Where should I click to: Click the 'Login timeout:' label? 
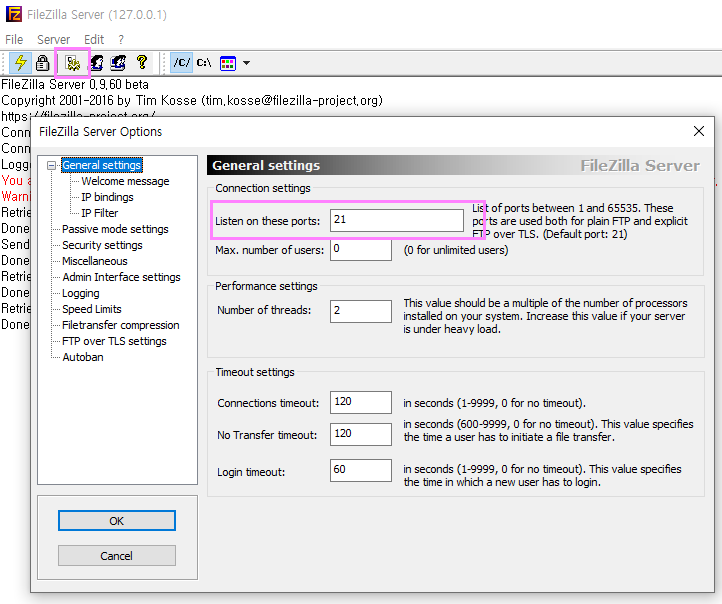pos(251,472)
